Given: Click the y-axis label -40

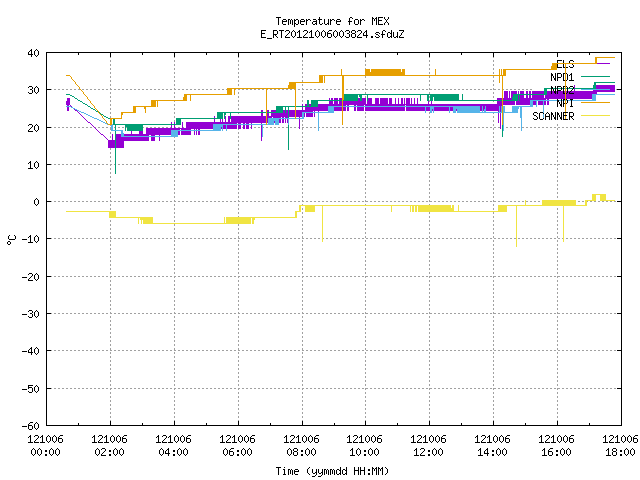Looking at the screenshot, I should pyautogui.click(x=31, y=351).
